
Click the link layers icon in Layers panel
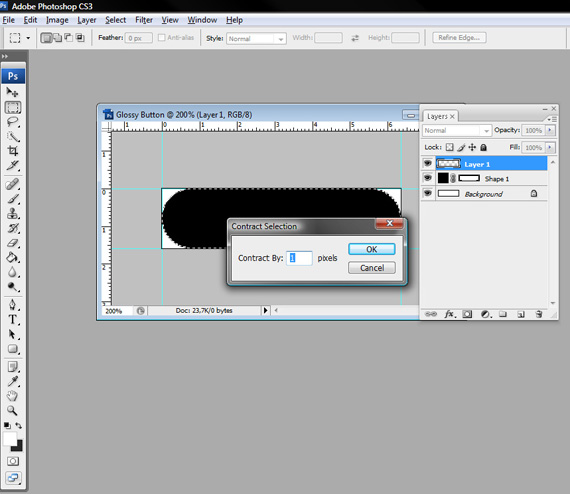tap(431, 314)
